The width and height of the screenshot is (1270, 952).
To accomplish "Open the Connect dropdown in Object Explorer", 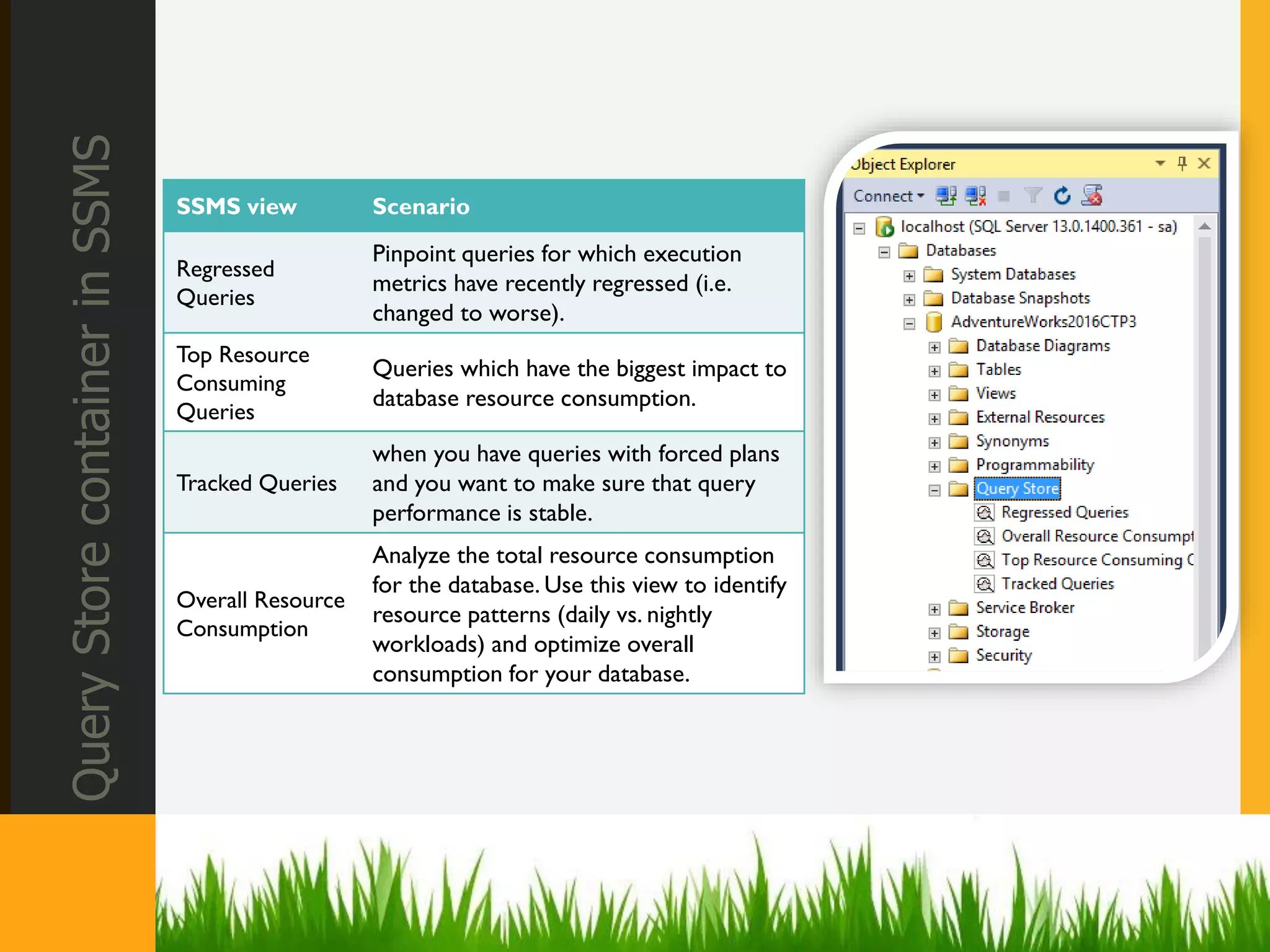I will point(889,196).
